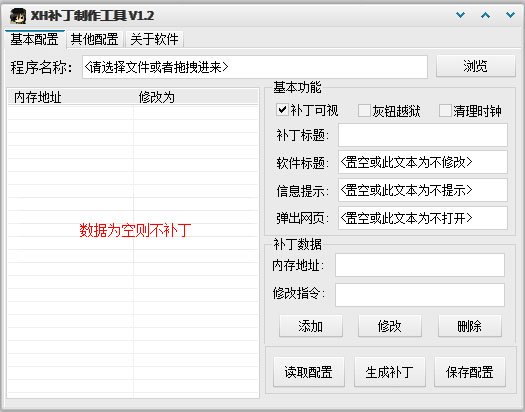Click the 修改 button
The image size is (525, 412).
click(x=390, y=326)
